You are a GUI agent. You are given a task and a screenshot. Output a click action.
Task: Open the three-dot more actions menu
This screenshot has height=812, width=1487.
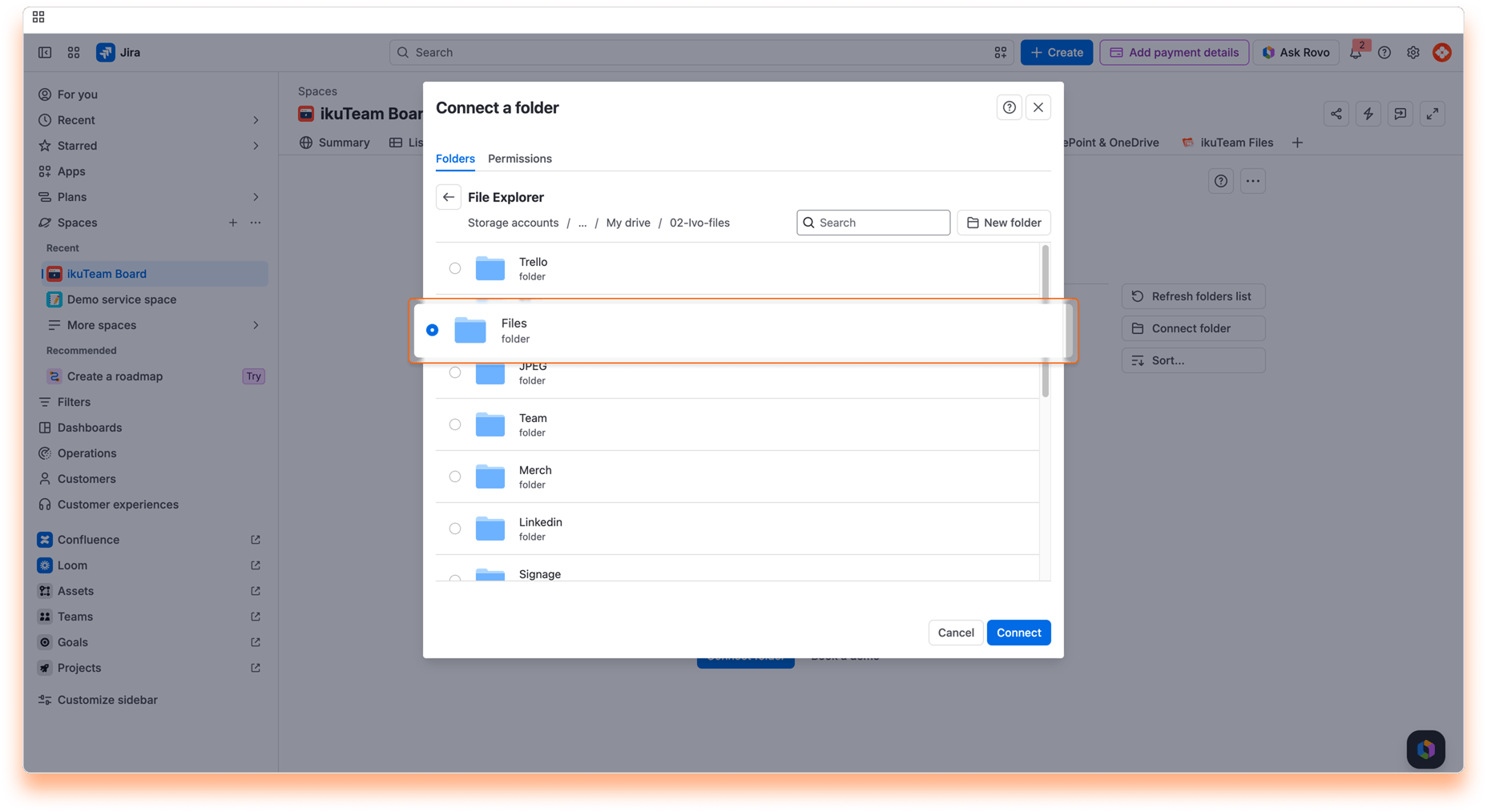pyautogui.click(x=1253, y=181)
